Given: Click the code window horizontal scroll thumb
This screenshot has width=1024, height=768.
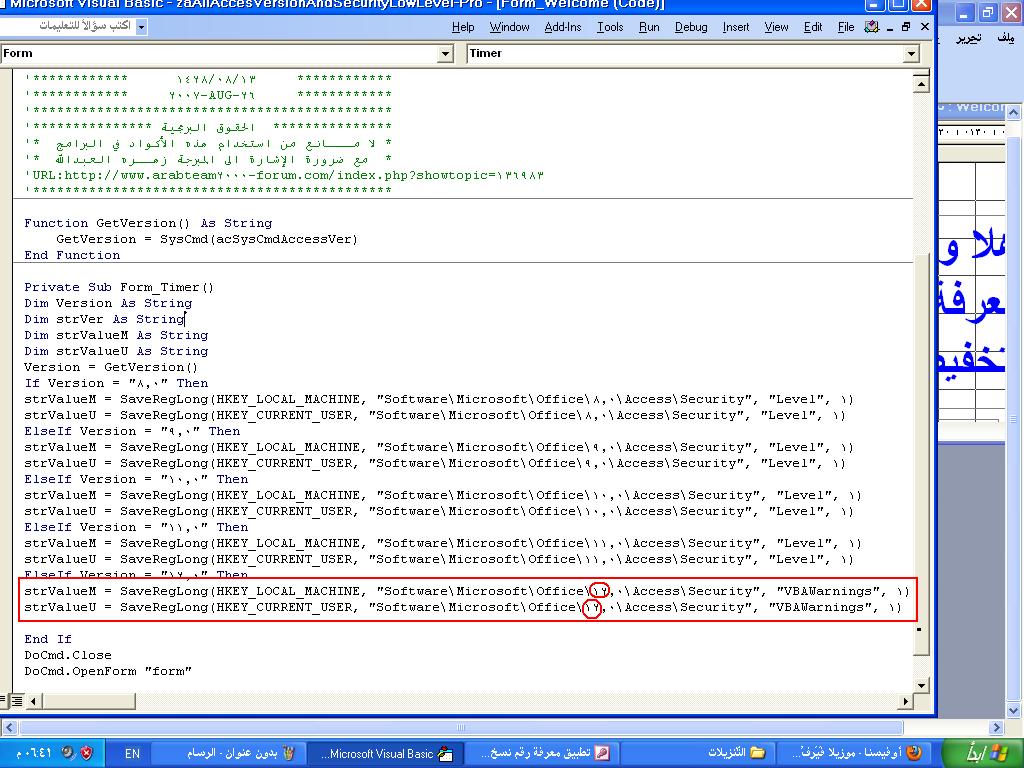Looking at the screenshot, I should (88, 701).
